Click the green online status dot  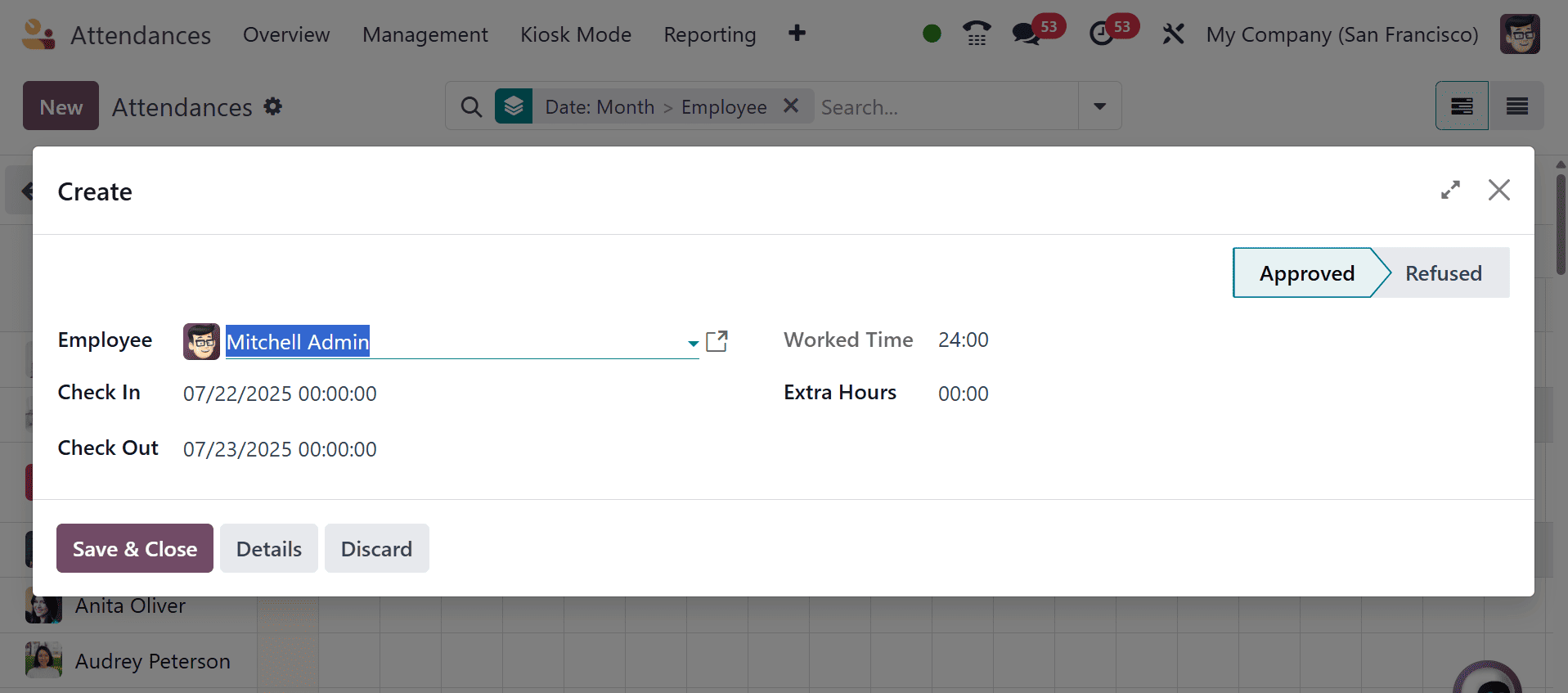[x=932, y=34]
